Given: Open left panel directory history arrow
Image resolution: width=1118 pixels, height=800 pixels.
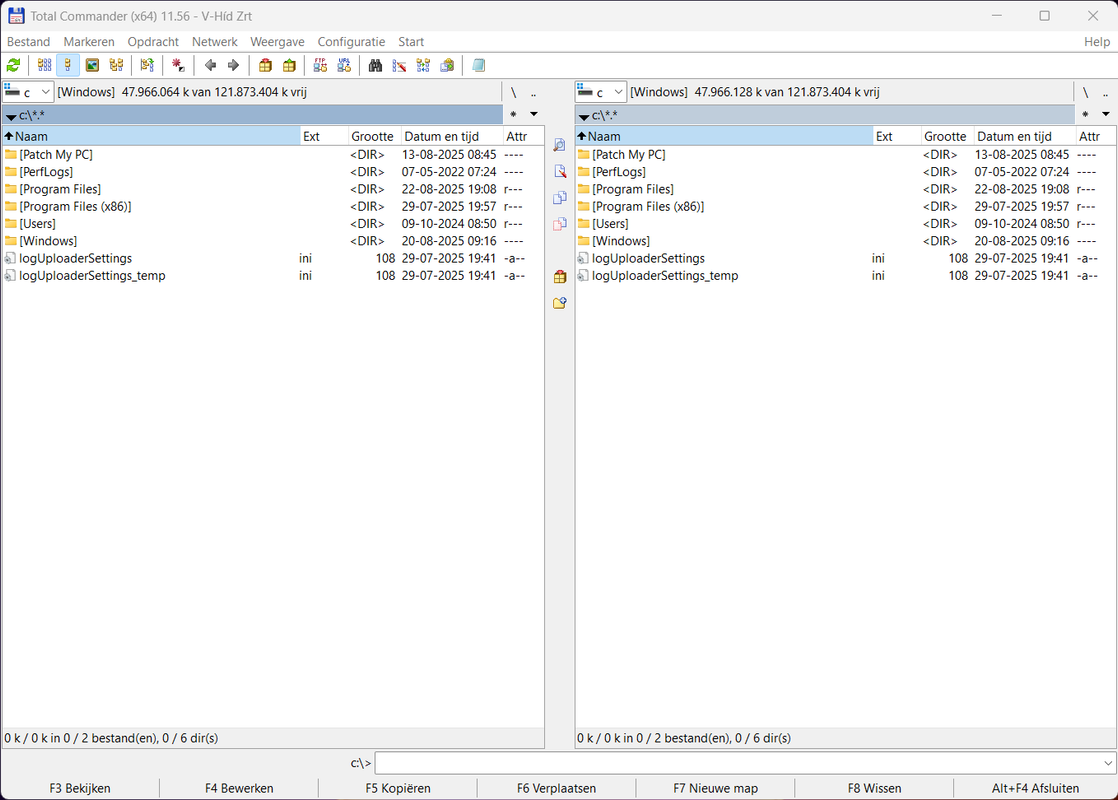Looking at the screenshot, I should [533, 114].
